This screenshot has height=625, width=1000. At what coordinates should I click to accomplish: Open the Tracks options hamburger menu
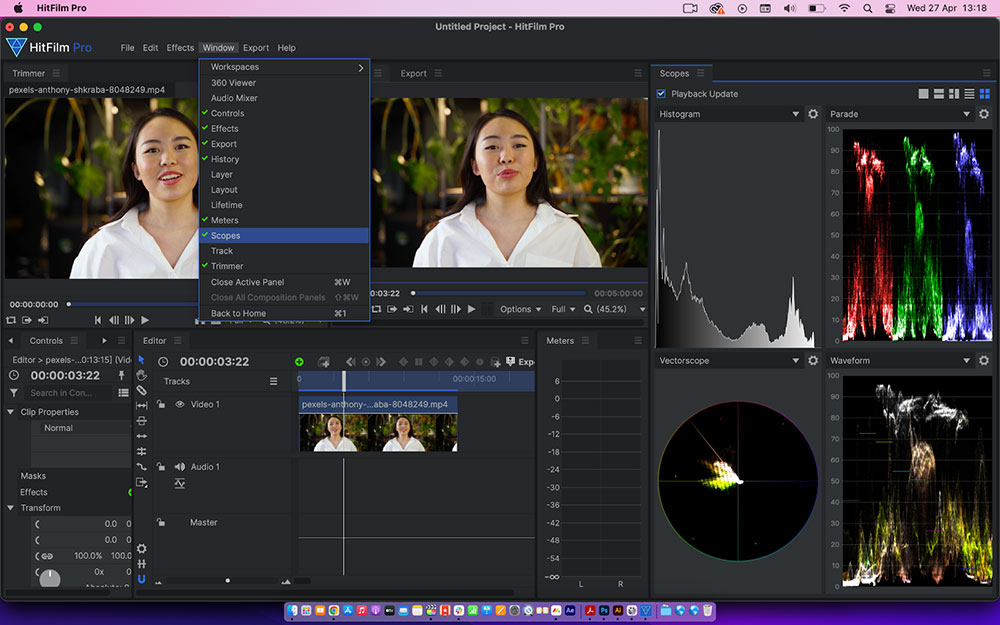pos(274,381)
